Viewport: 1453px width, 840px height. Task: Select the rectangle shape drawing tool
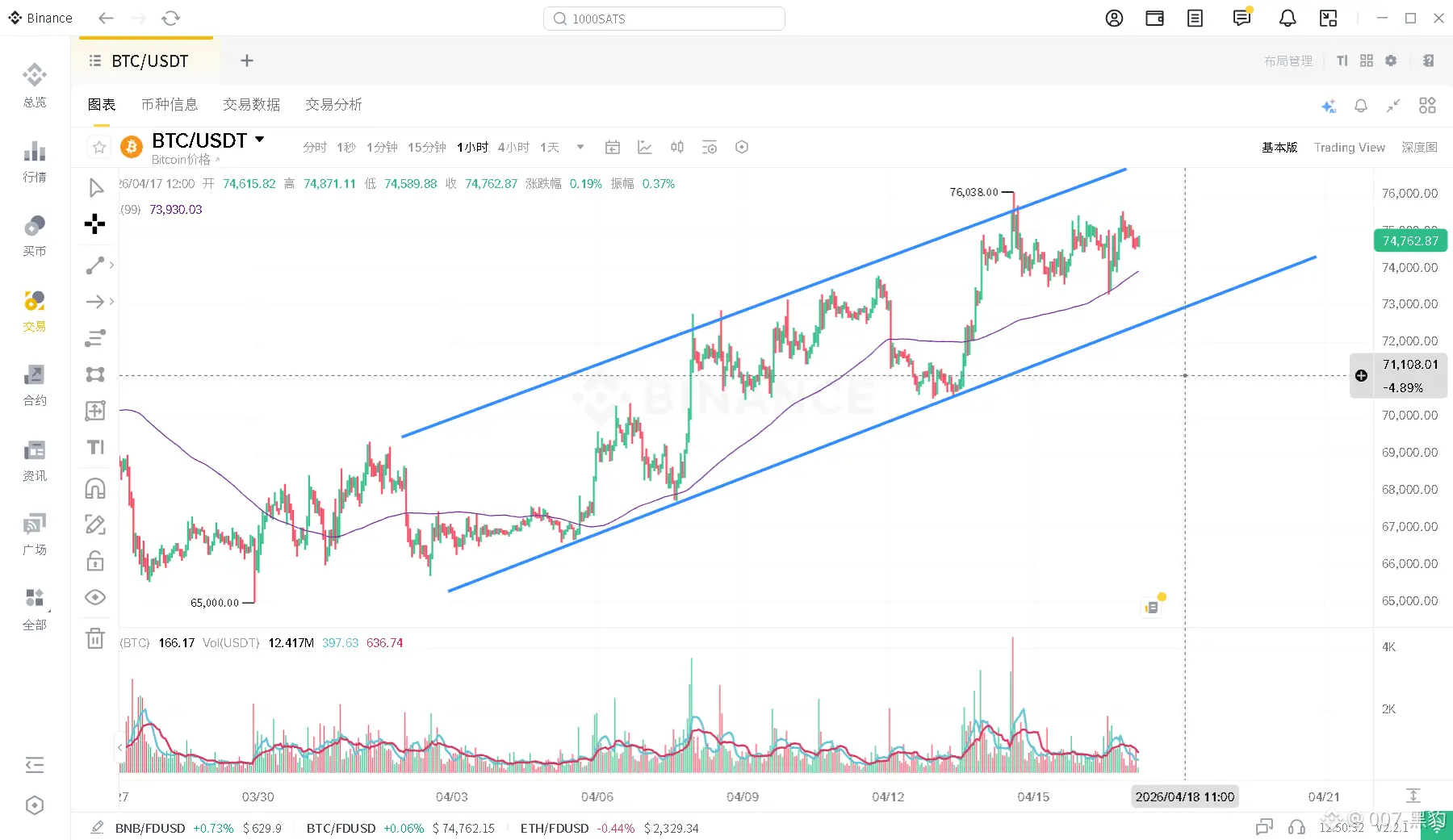click(x=95, y=374)
